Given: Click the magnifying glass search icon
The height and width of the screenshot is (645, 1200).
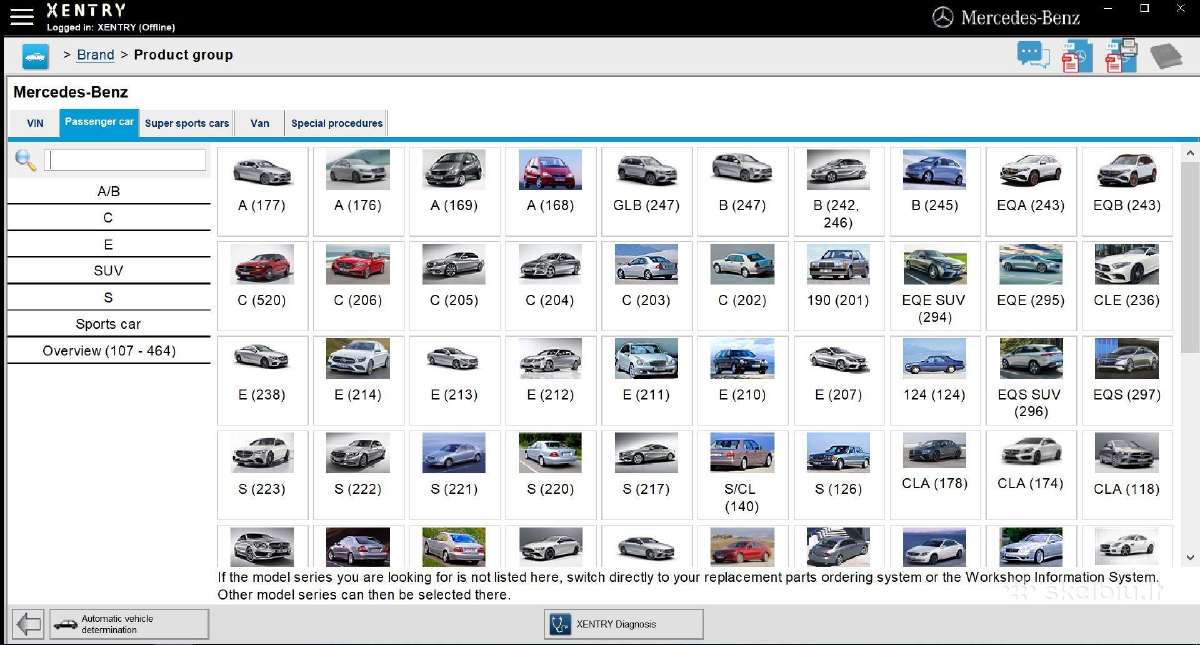Looking at the screenshot, I should click(25, 160).
